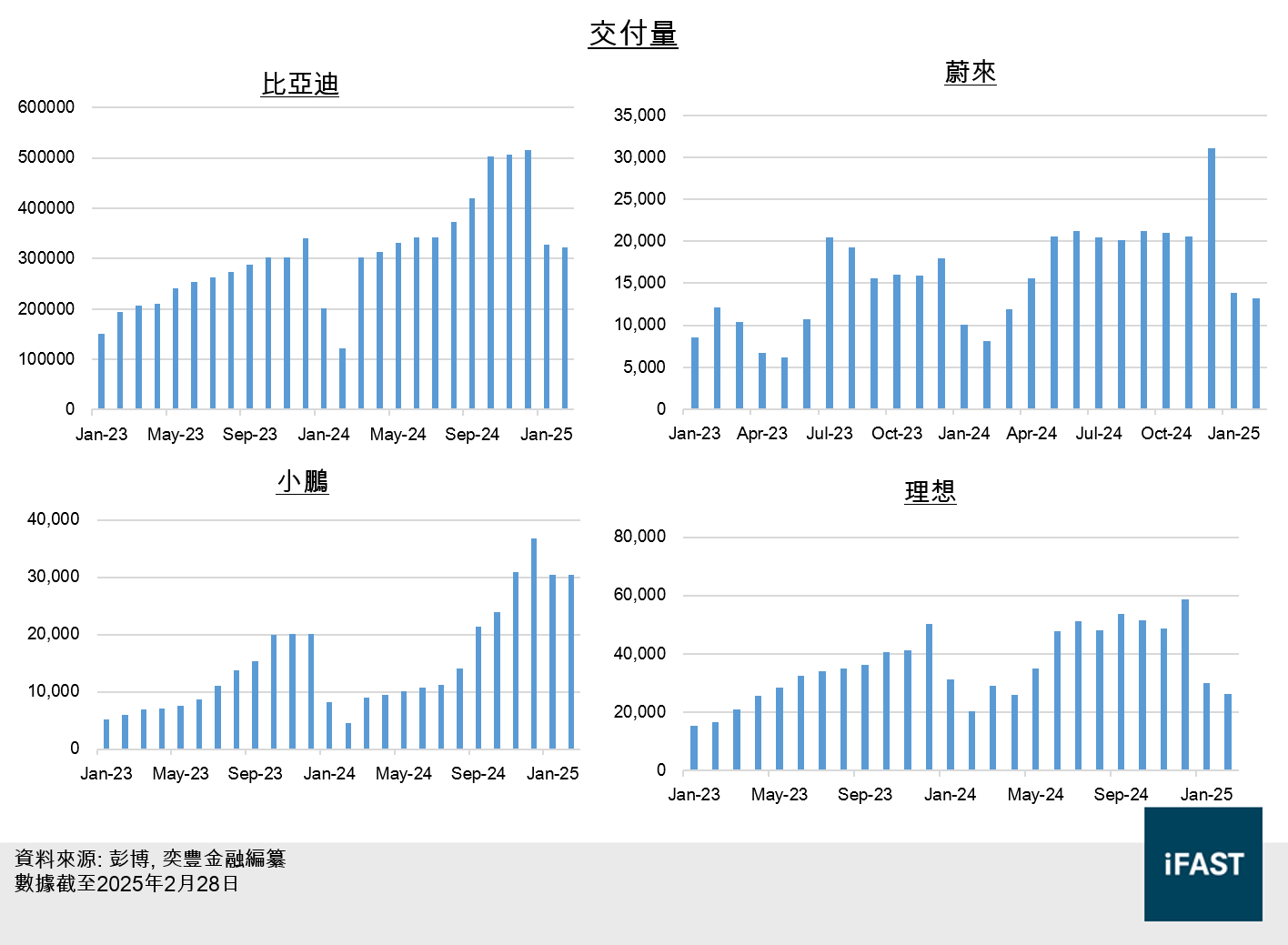
Task: Select the 蔚來 chart title
Action: point(969,73)
